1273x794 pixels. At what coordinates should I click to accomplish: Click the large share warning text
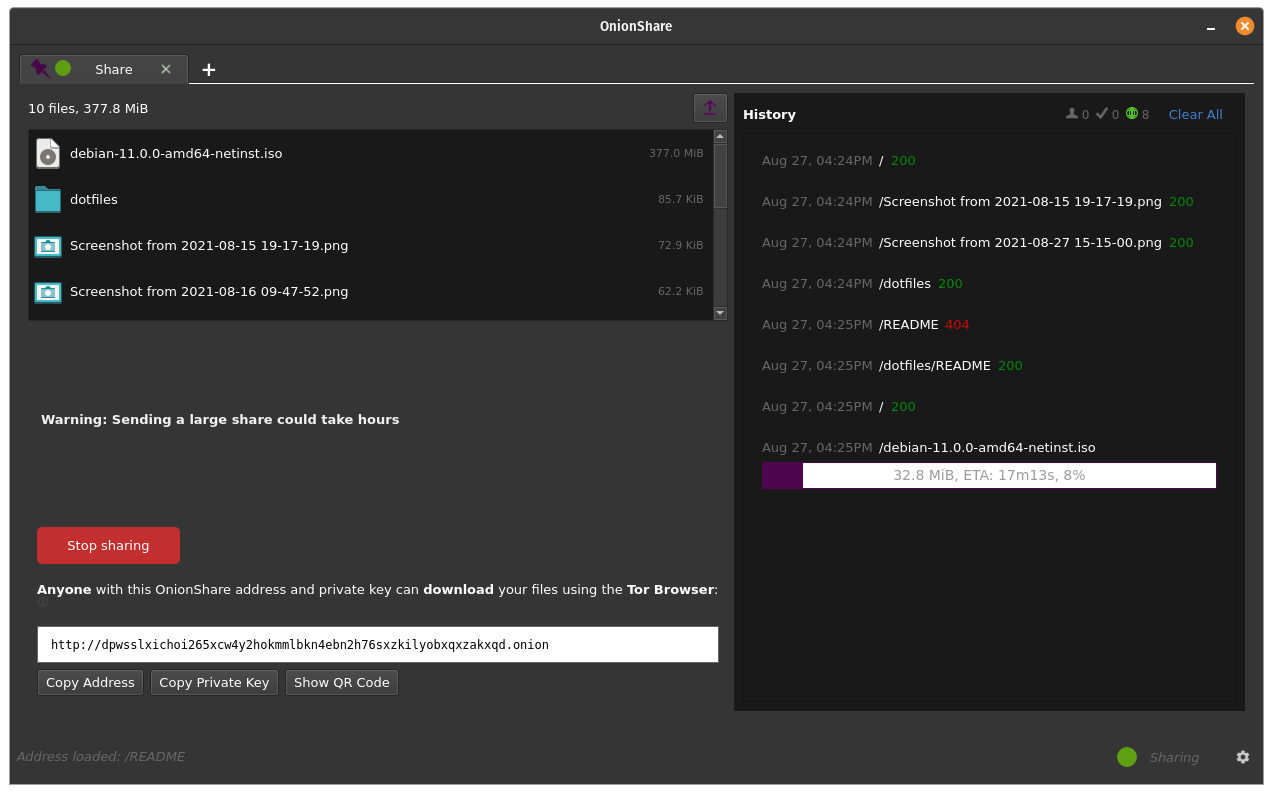click(220, 419)
